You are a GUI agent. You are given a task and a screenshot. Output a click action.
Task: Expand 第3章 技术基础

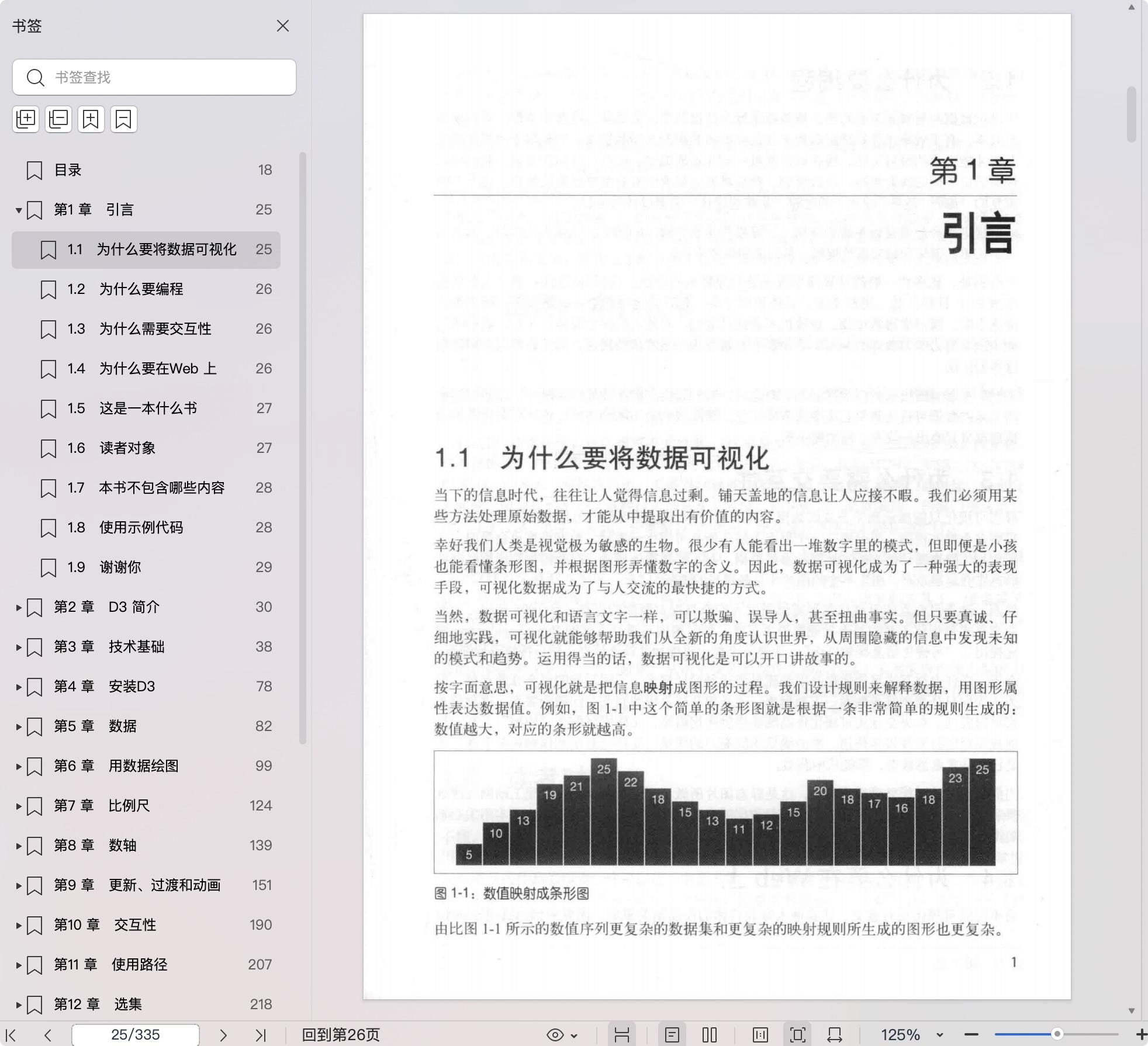(x=19, y=647)
